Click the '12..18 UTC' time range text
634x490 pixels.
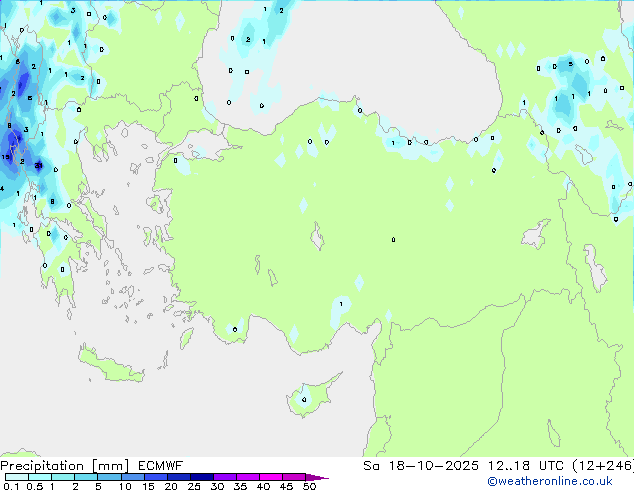click(526, 466)
